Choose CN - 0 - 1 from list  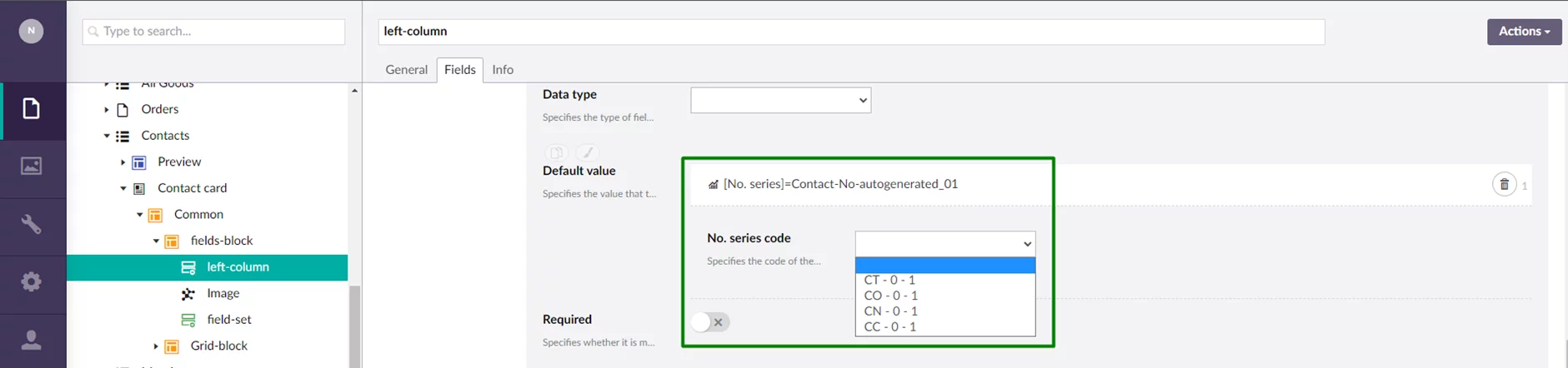click(890, 311)
